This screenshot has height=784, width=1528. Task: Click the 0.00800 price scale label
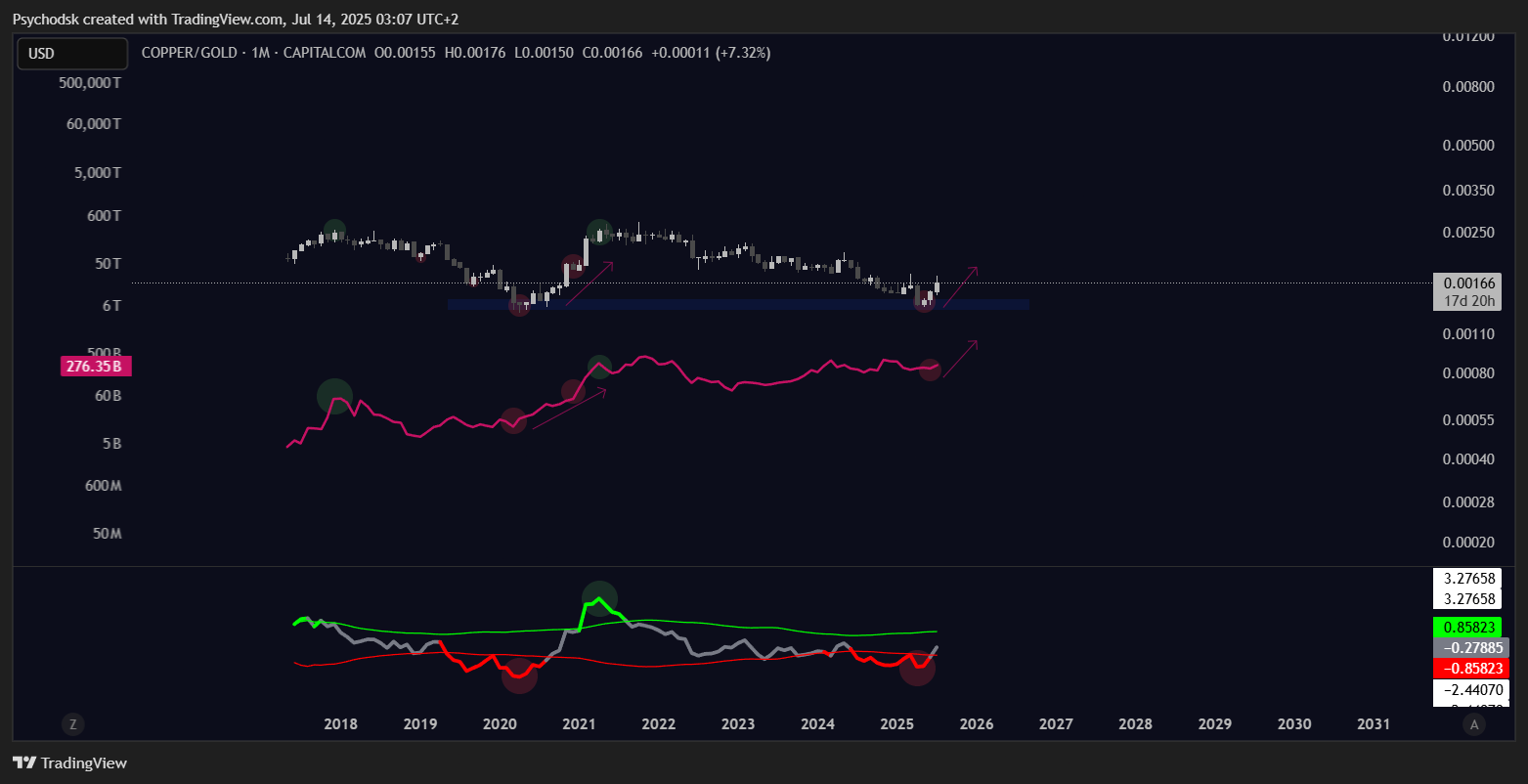tap(1468, 86)
